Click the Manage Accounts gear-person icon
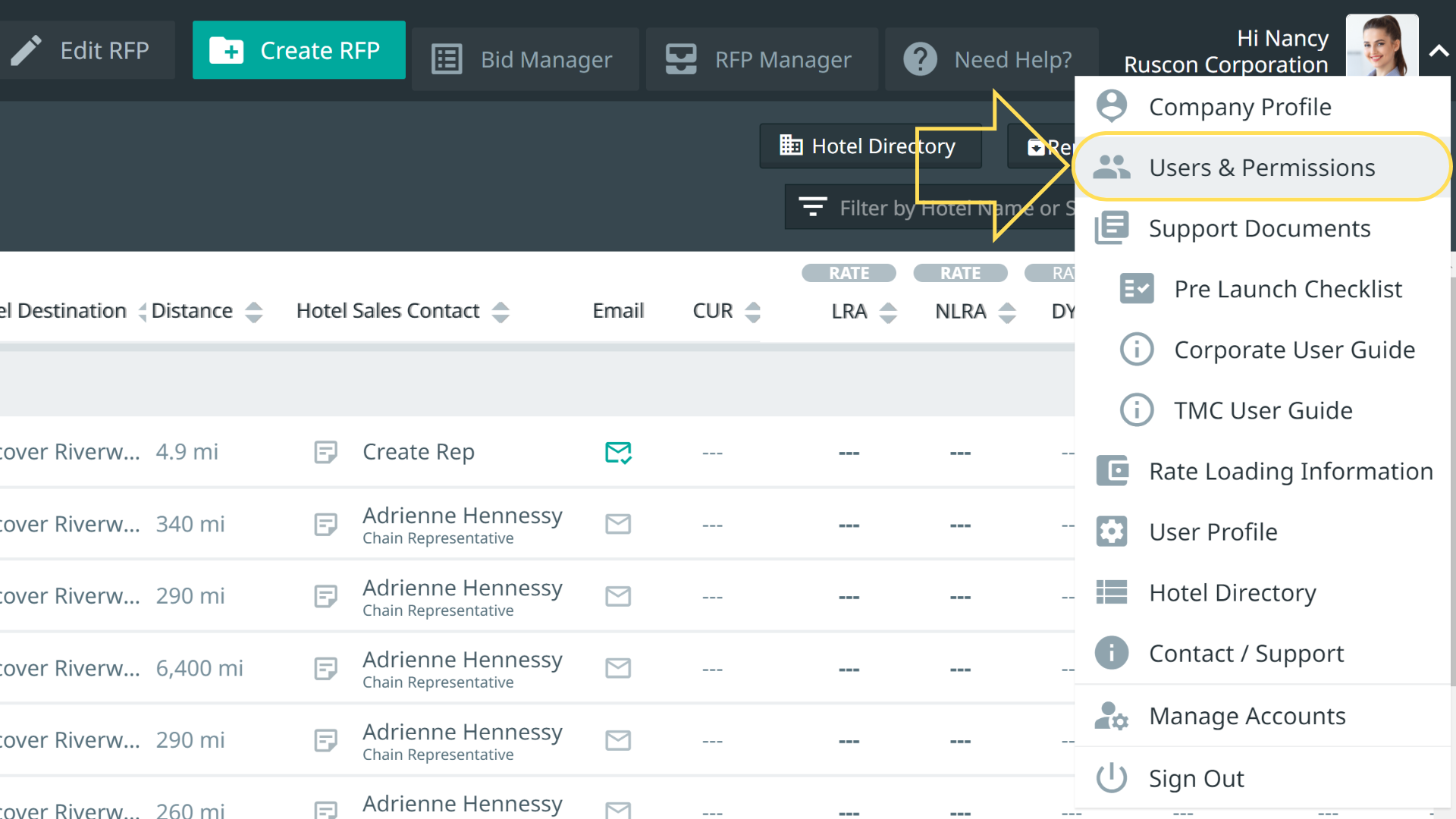This screenshot has height=819, width=1456. (x=1112, y=716)
